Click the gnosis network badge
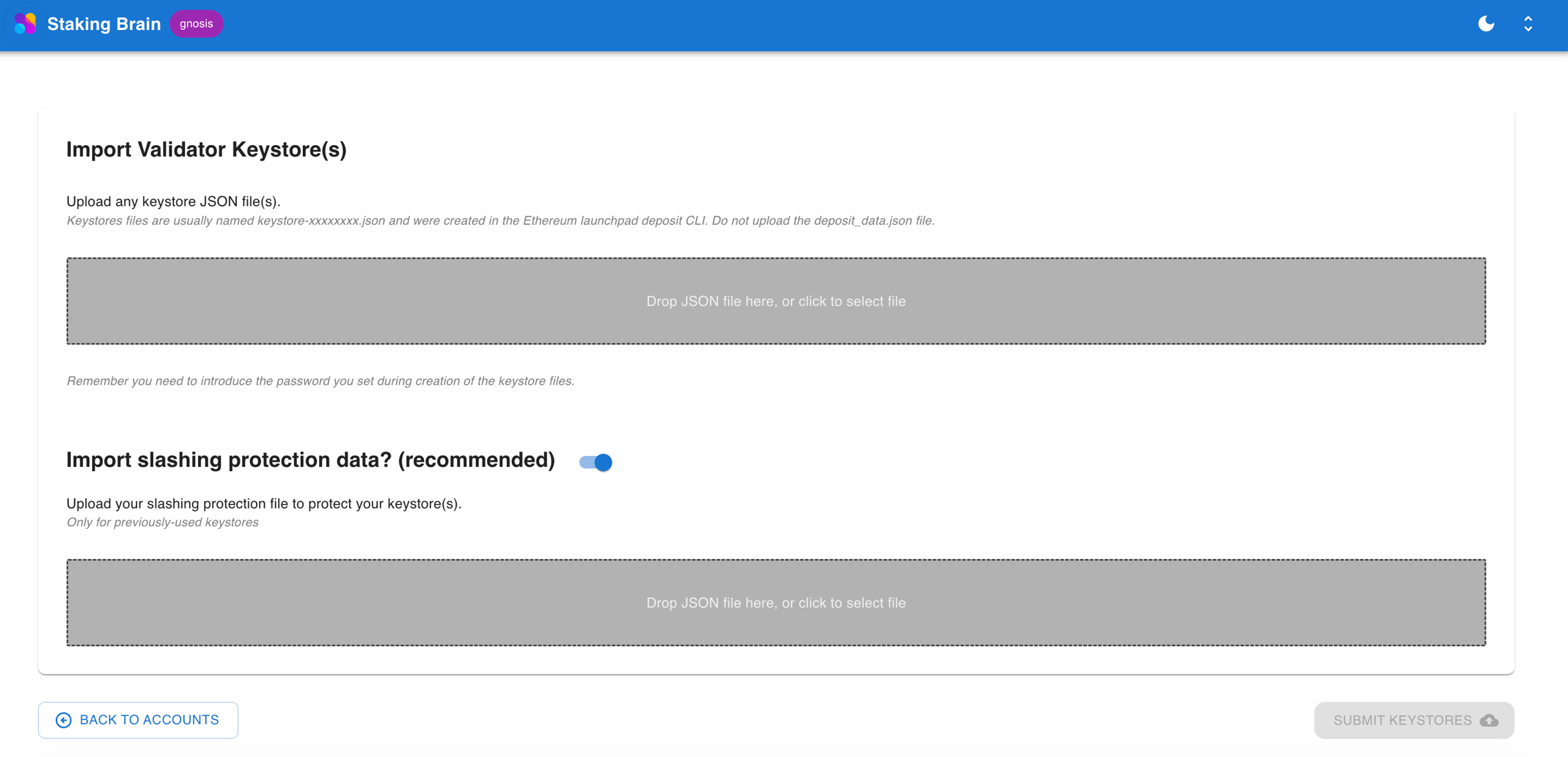 tap(196, 24)
